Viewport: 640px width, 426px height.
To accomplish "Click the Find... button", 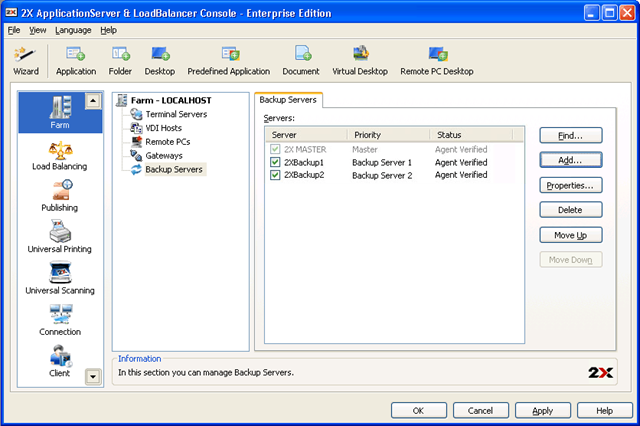I will click(x=571, y=136).
